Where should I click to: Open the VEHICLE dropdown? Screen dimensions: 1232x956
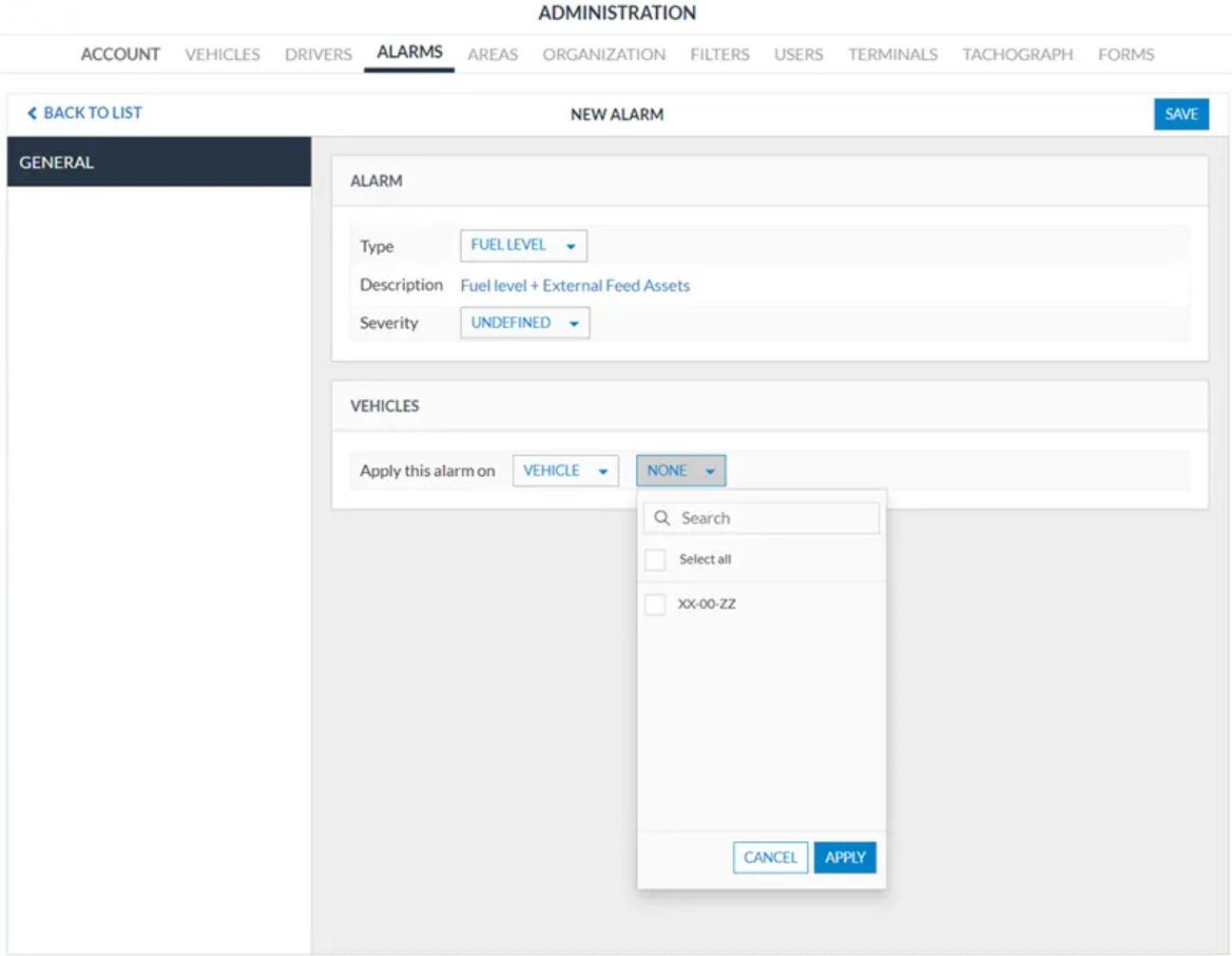pos(566,470)
